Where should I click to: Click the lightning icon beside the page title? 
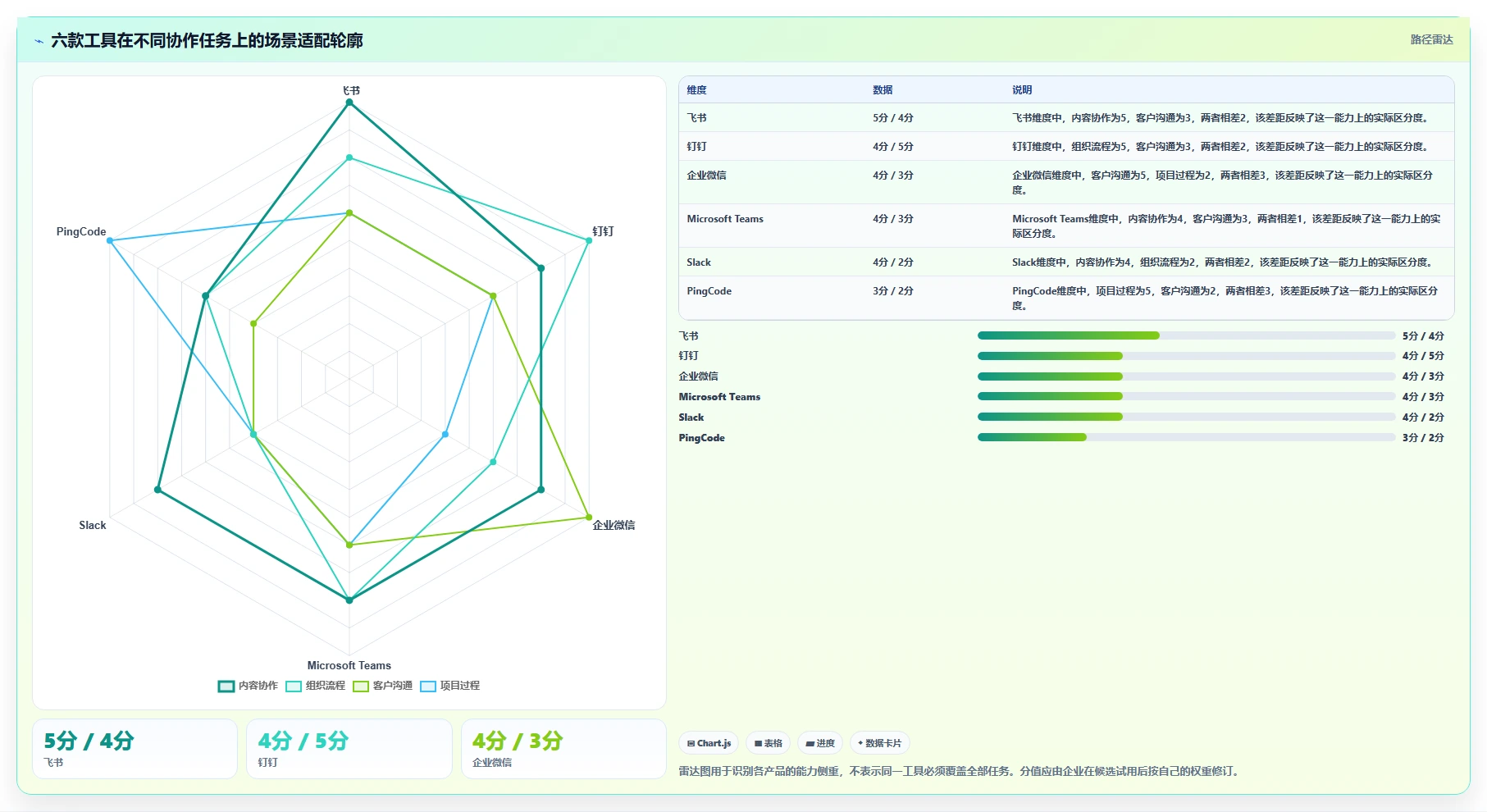39,41
